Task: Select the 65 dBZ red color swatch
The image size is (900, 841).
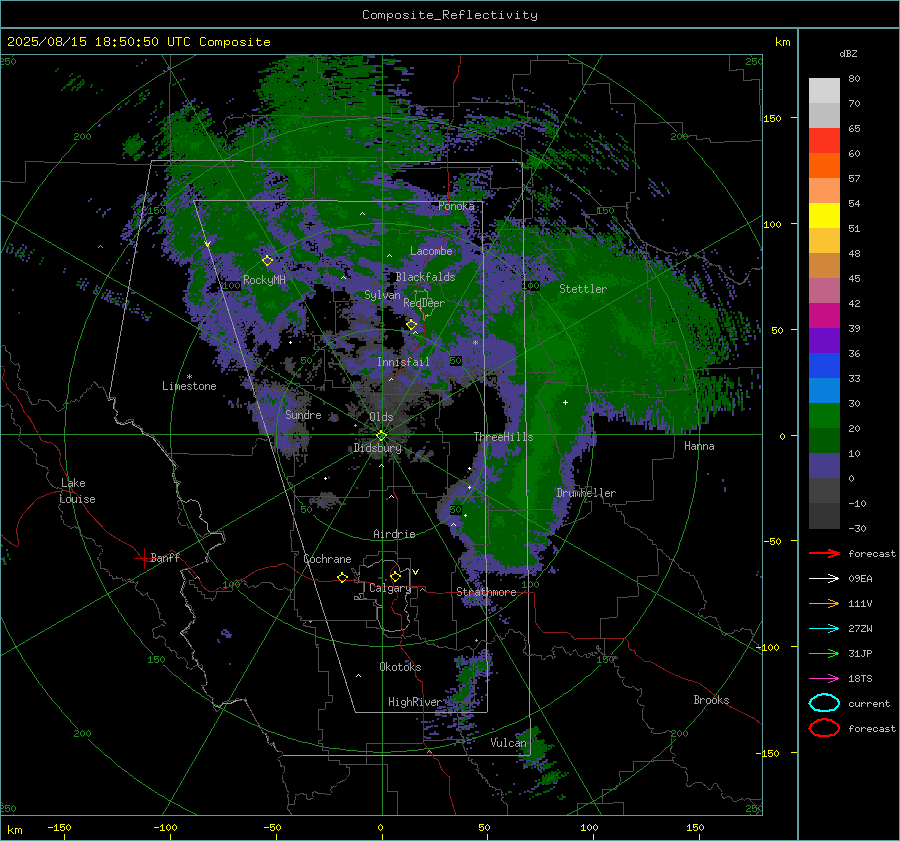Action: click(824, 140)
